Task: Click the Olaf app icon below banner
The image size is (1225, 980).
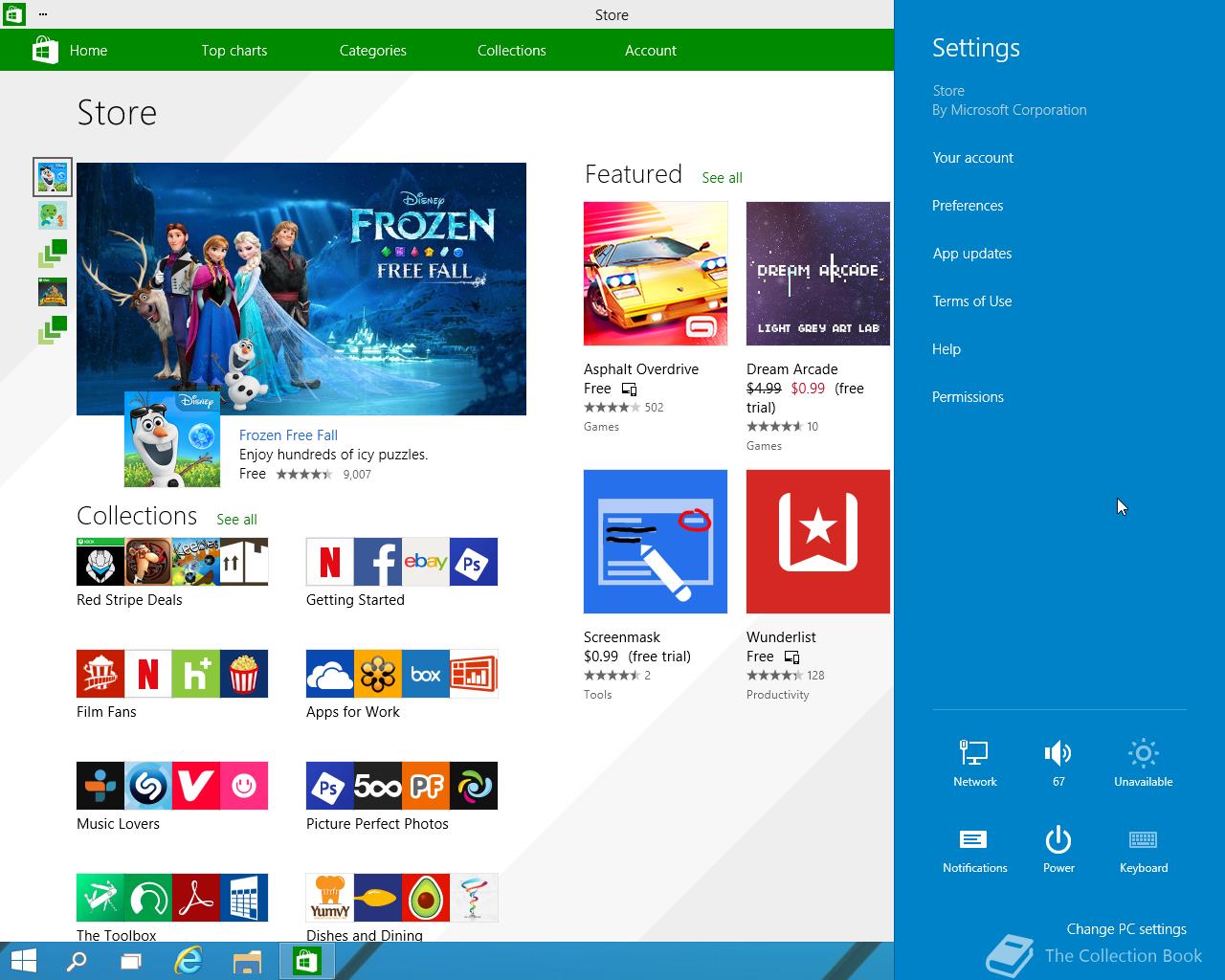Action: 172,439
